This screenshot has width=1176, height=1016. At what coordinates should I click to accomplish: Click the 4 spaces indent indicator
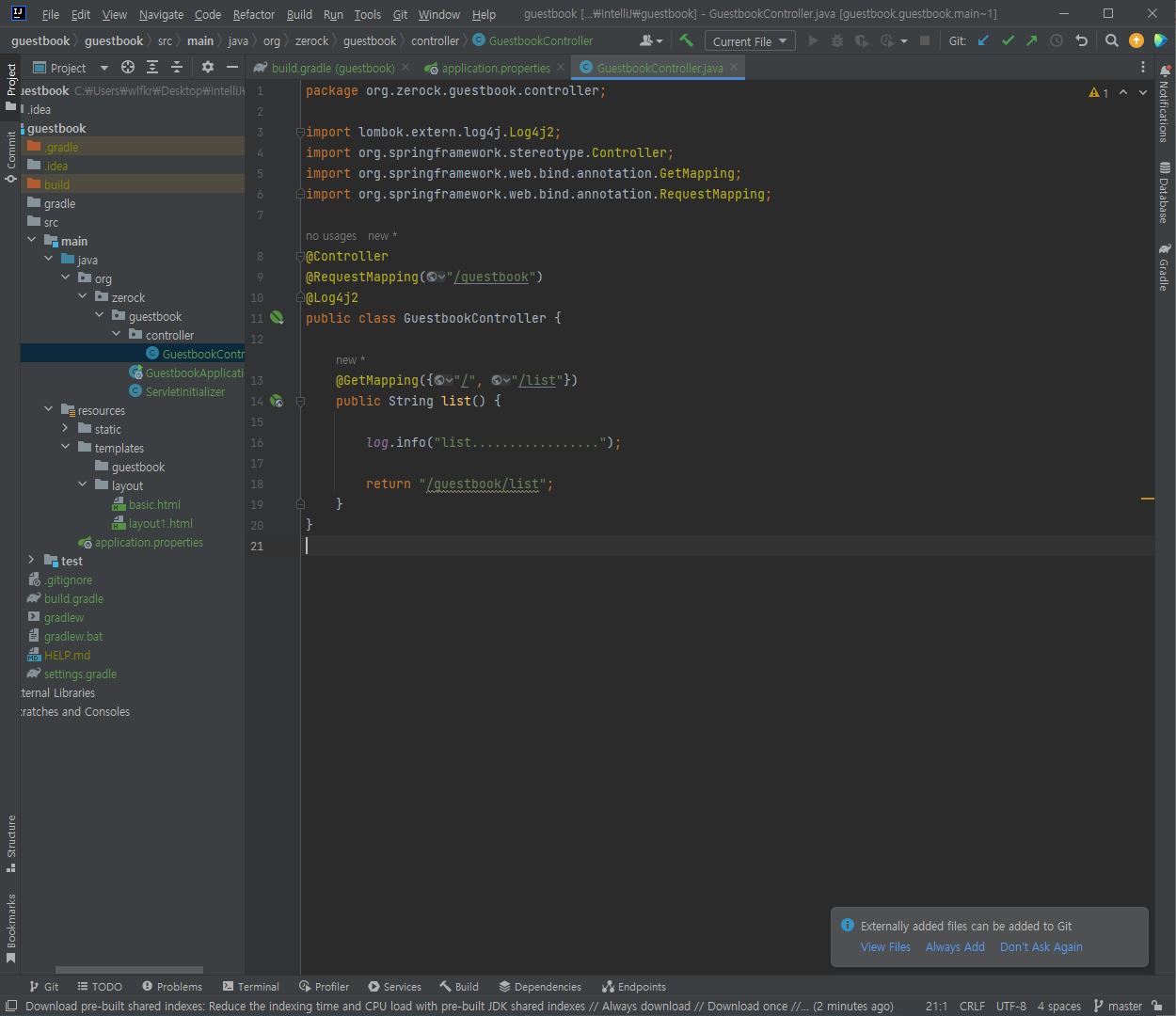coord(1059,1006)
